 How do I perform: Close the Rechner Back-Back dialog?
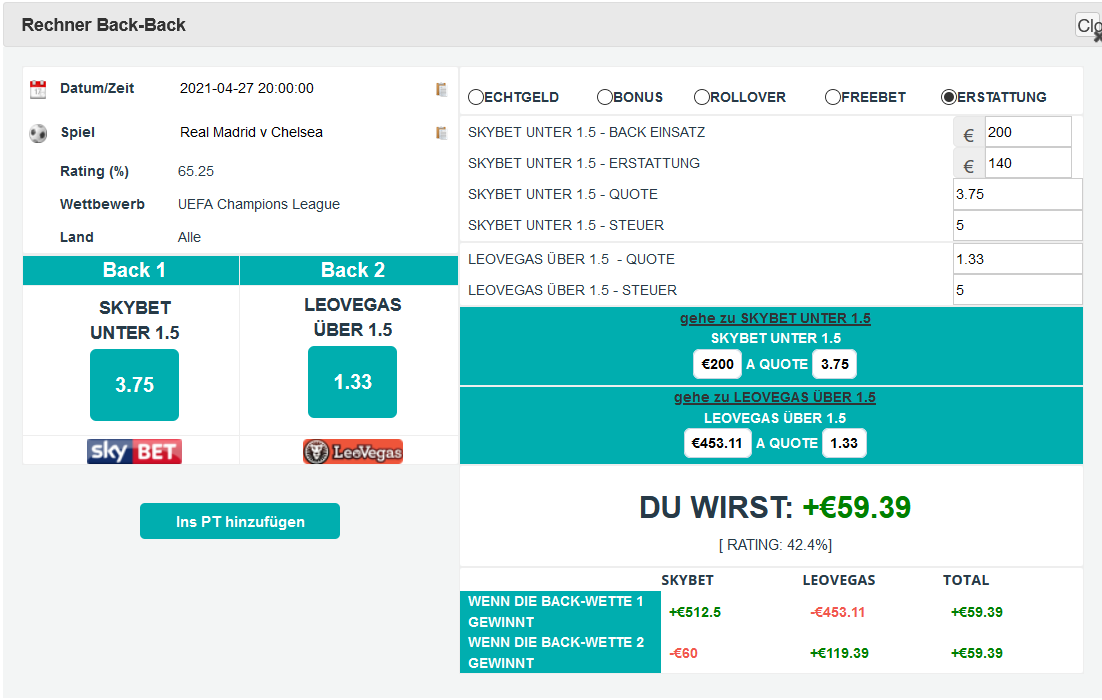click(1088, 27)
